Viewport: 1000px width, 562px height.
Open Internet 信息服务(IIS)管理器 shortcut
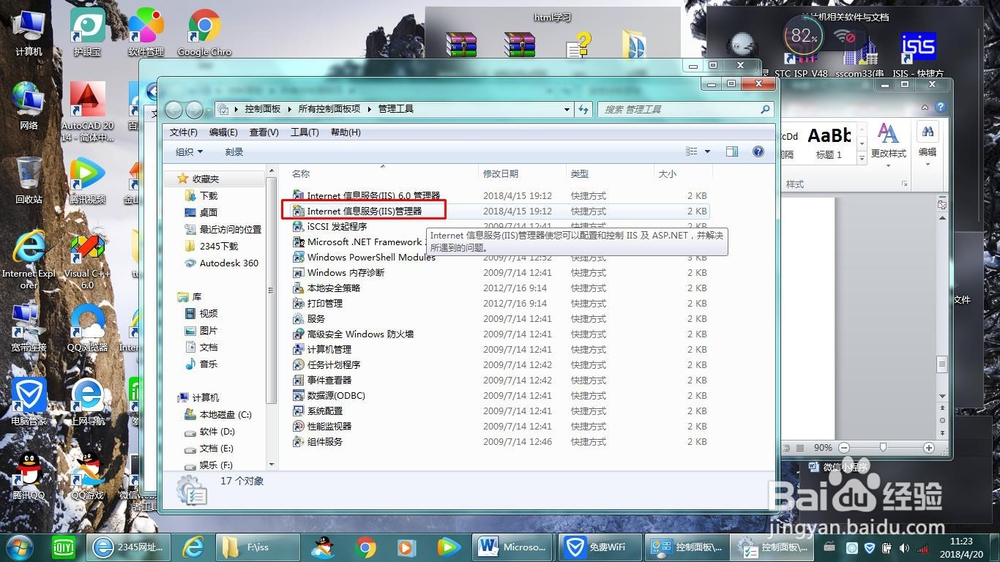tap(364, 211)
